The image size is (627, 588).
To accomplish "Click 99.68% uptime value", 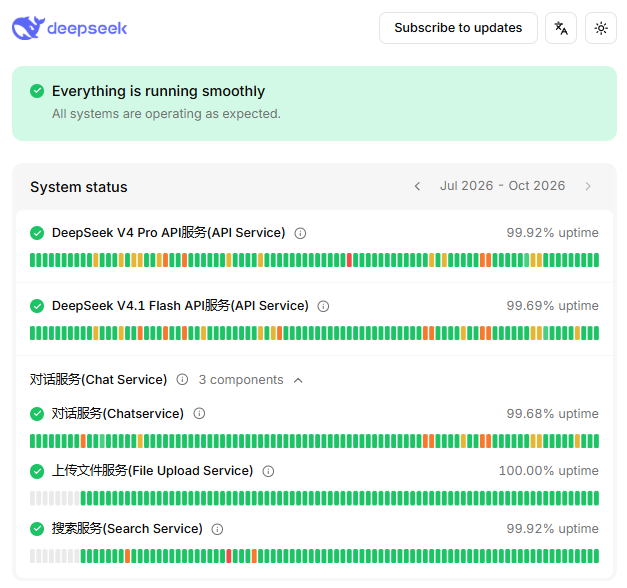I will click(552, 413).
